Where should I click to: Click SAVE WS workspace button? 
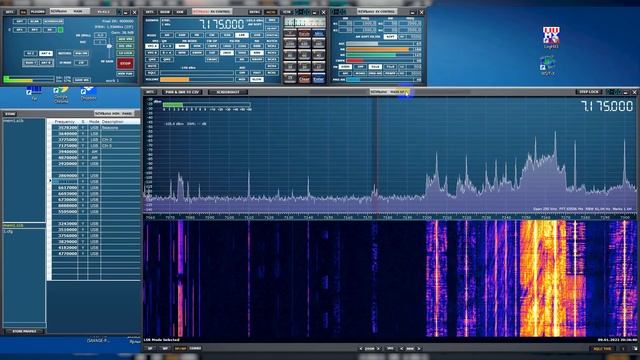point(82,80)
